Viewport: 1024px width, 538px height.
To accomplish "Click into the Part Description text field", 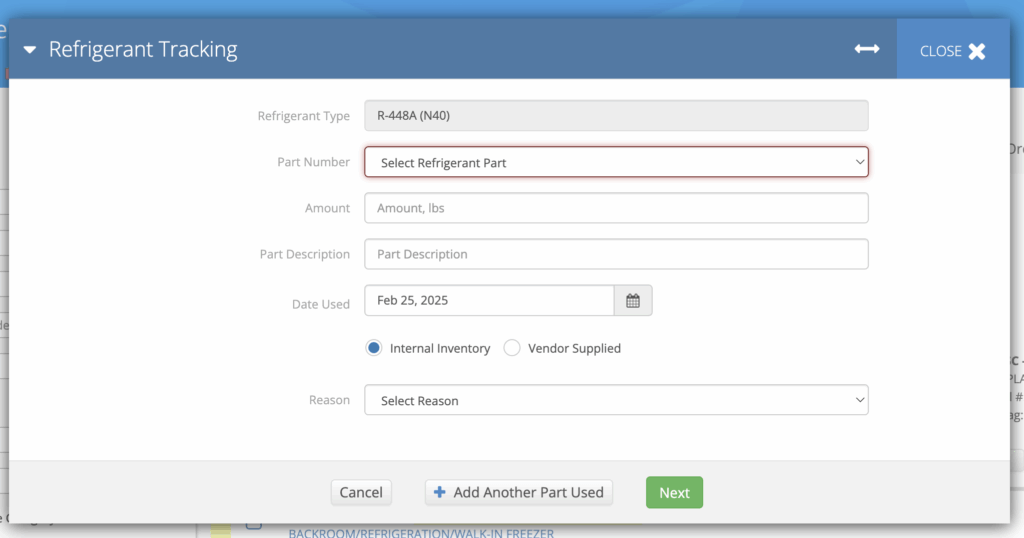I will tap(616, 254).
